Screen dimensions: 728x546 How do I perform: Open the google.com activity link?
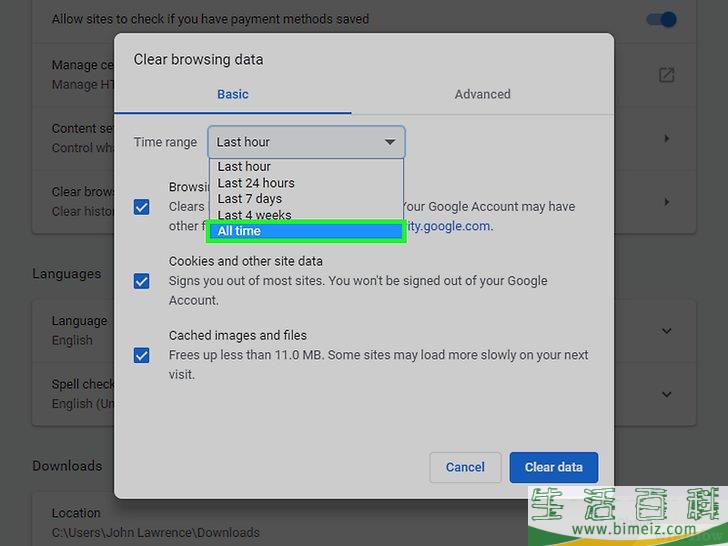(449, 226)
